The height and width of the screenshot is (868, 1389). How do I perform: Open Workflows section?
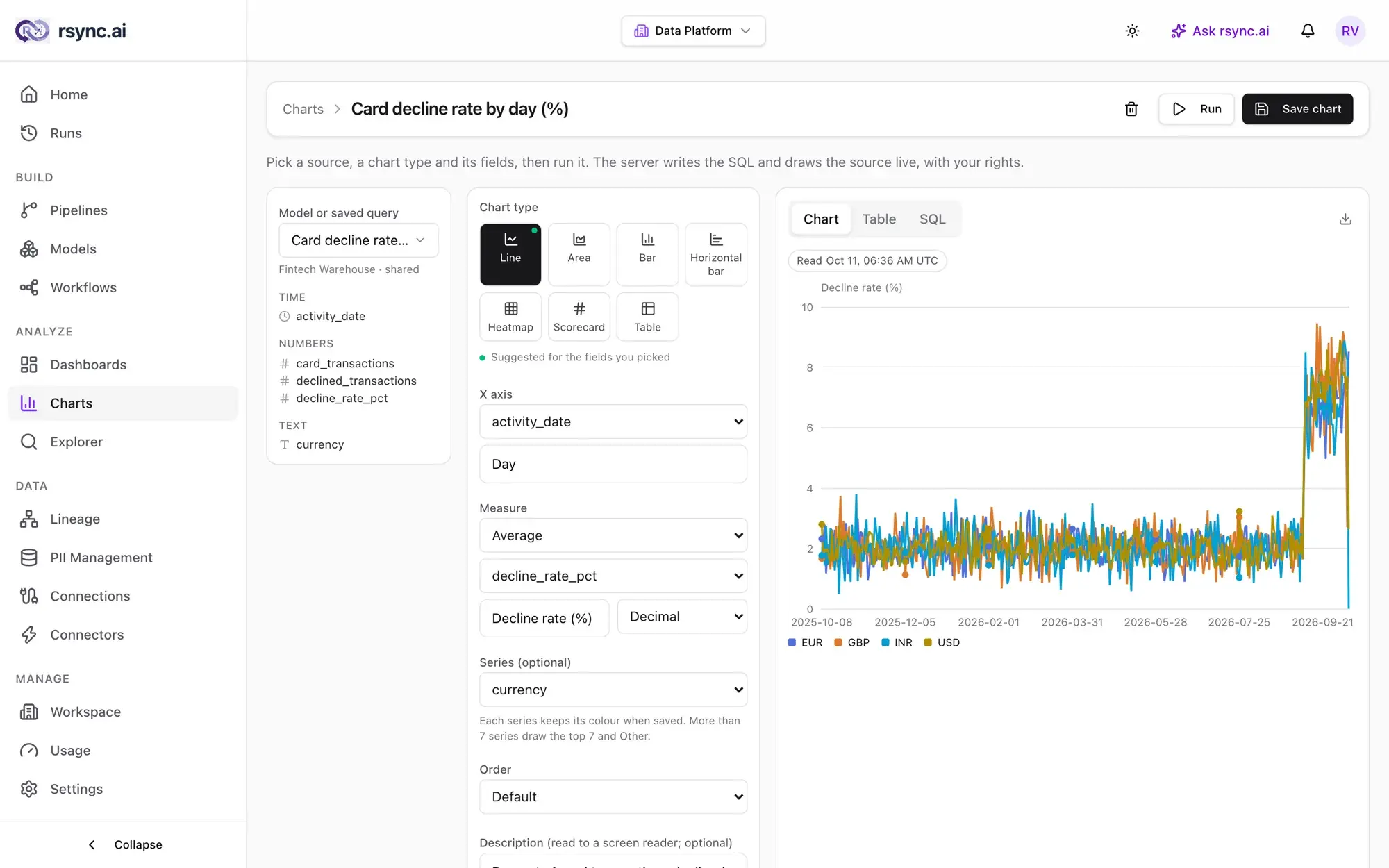pyautogui.click(x=124, y=287)
